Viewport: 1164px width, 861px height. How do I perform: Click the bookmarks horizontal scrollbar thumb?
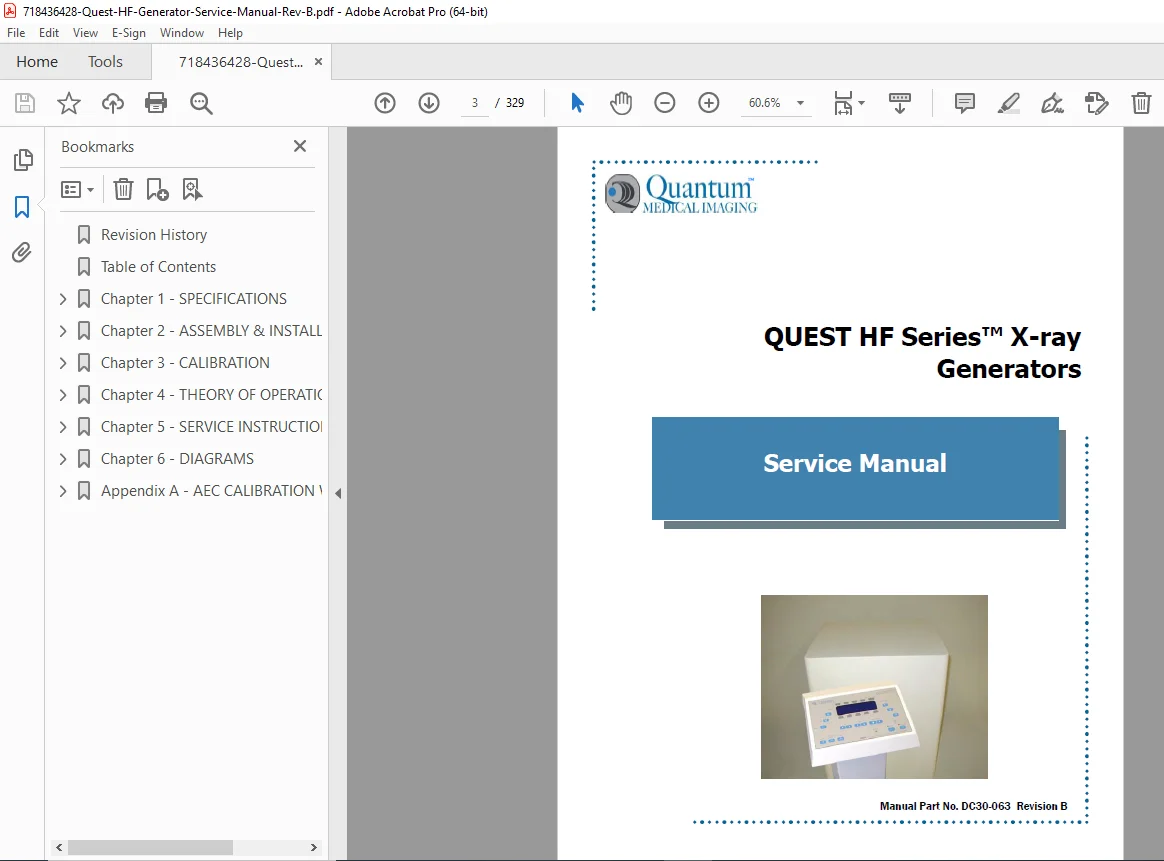[x=150, y=848]
